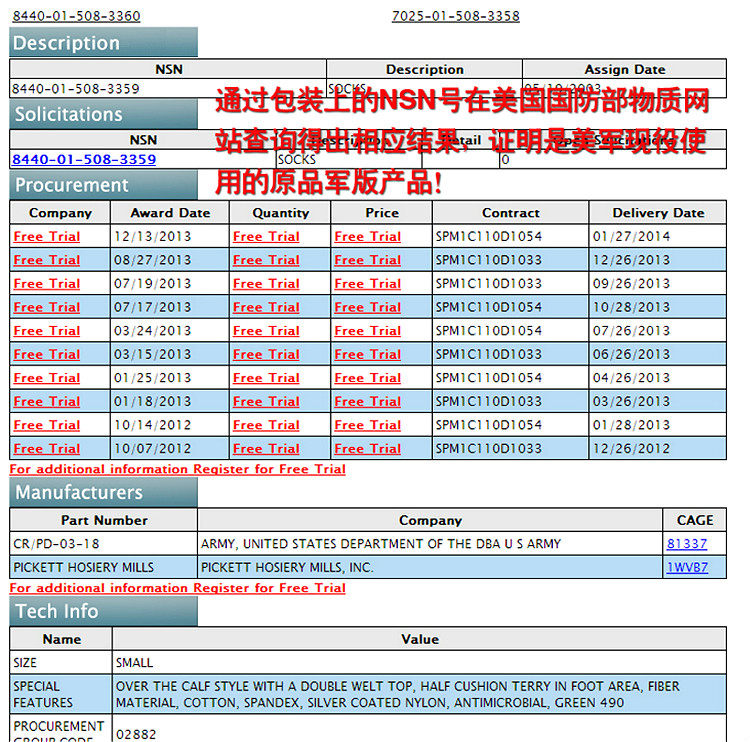
Task: Click the Part Number column header
Action: (x=104, y=520)
